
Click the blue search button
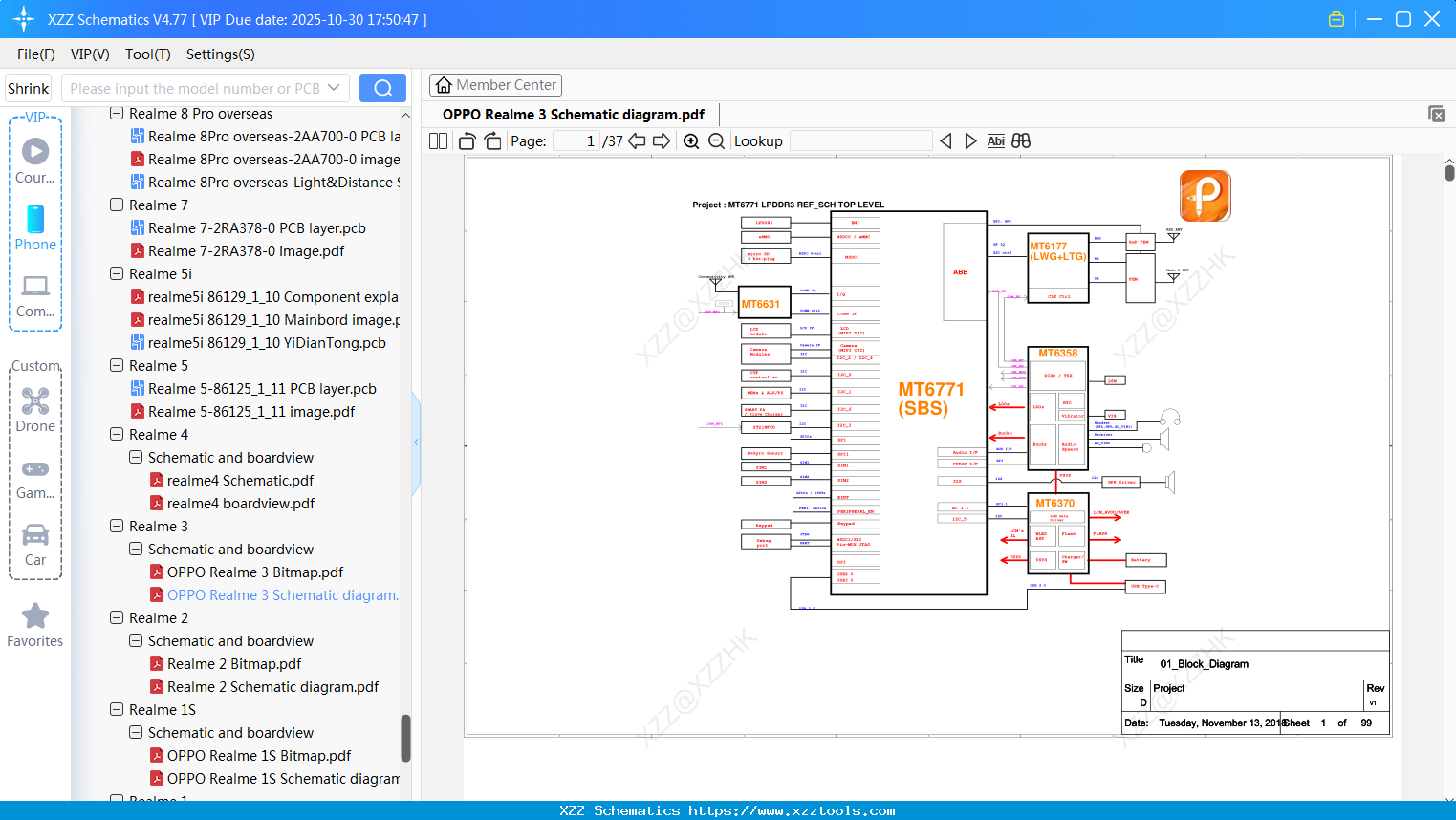tap(382, 88)
